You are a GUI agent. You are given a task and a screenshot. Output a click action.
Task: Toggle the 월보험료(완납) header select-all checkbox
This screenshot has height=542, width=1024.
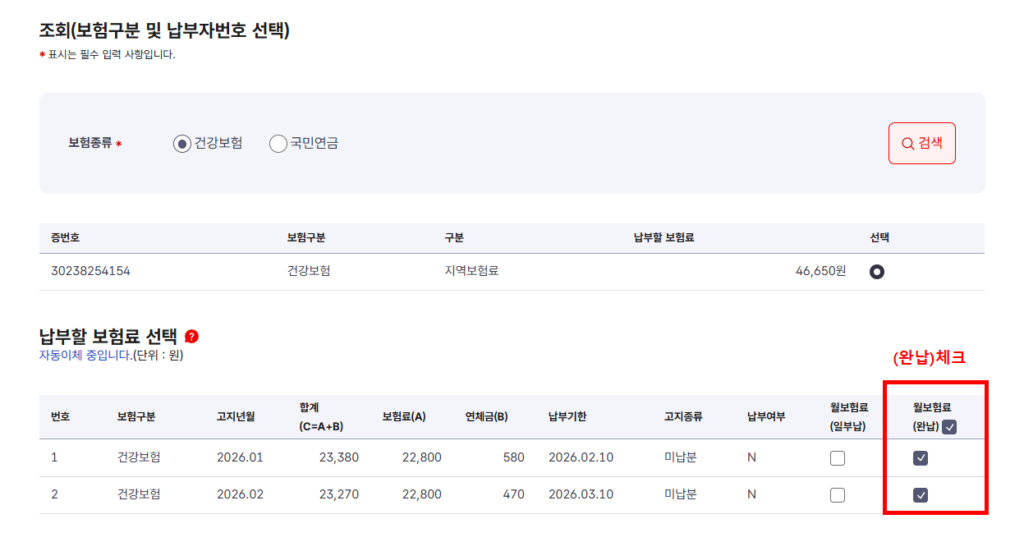tap(950, 427)
